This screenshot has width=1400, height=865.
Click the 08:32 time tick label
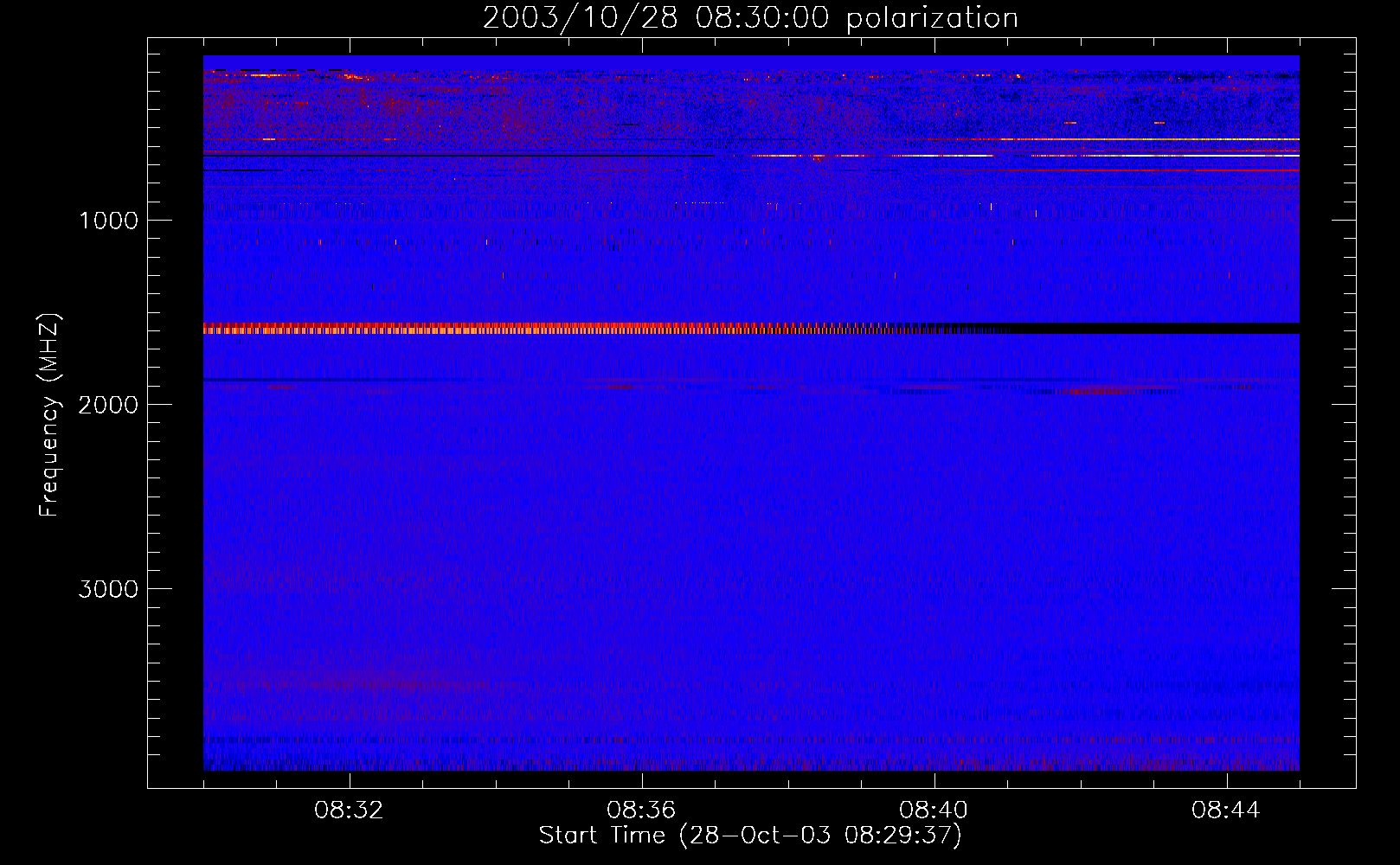point(350,811)
